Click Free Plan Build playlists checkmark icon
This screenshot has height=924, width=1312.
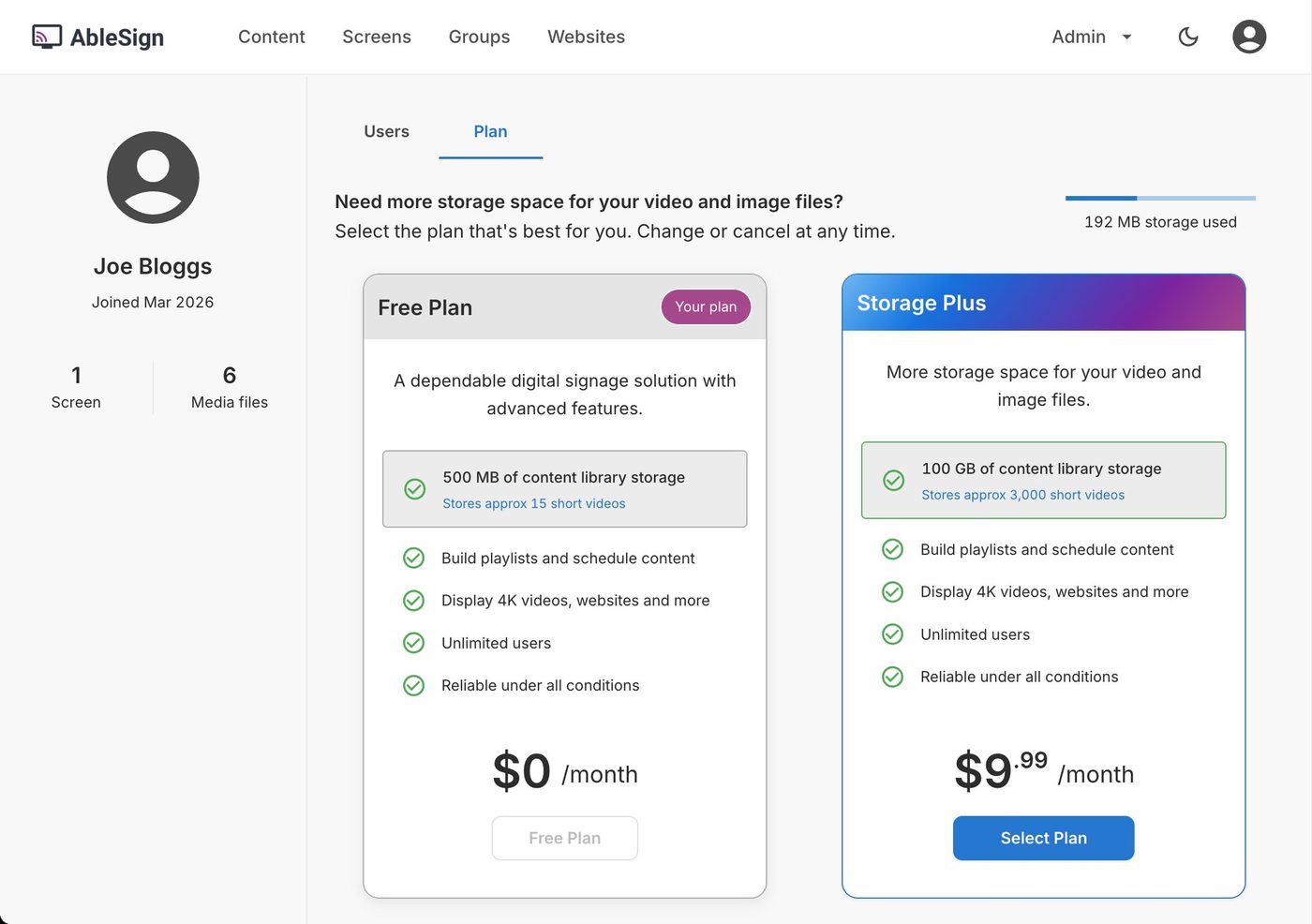point(413,559)
